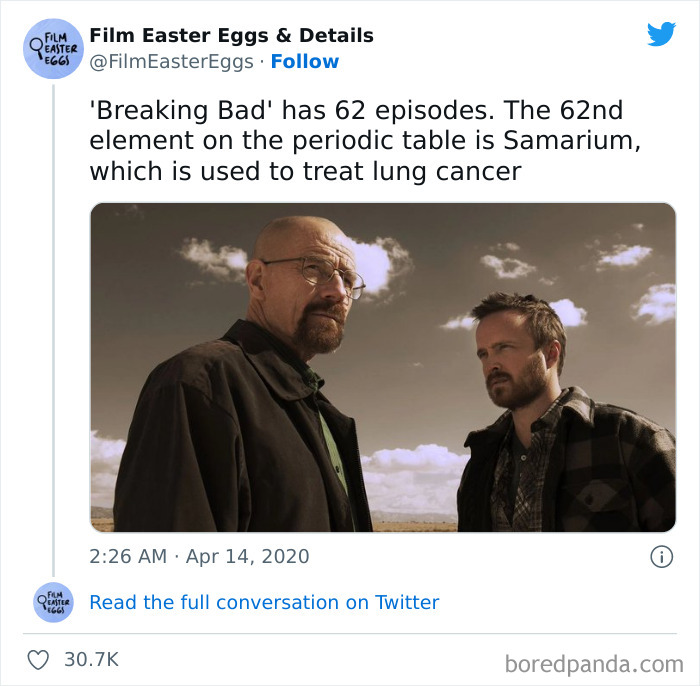Click the thread line connecting the avatars
This screenshot has width=700, height=686.
click(53, 330)
